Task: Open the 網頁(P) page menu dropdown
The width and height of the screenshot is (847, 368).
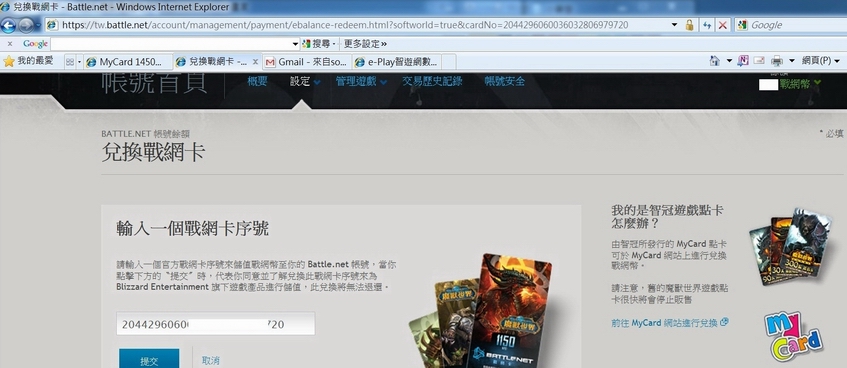Action: [821, 61]
